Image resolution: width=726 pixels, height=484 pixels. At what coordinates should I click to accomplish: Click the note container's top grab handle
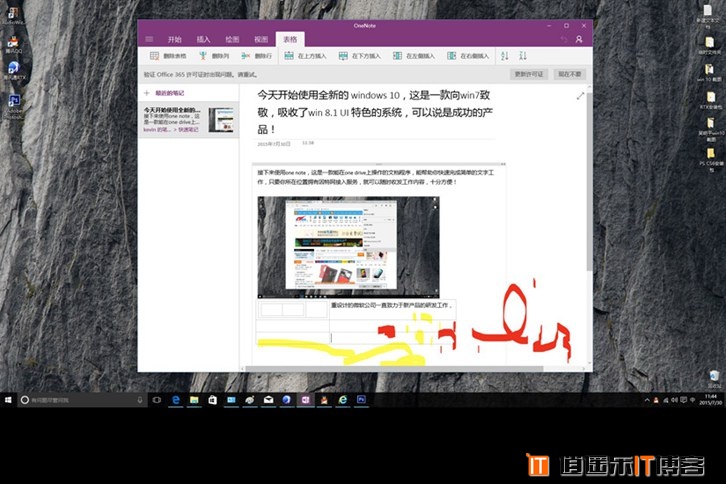pos(379,164)
